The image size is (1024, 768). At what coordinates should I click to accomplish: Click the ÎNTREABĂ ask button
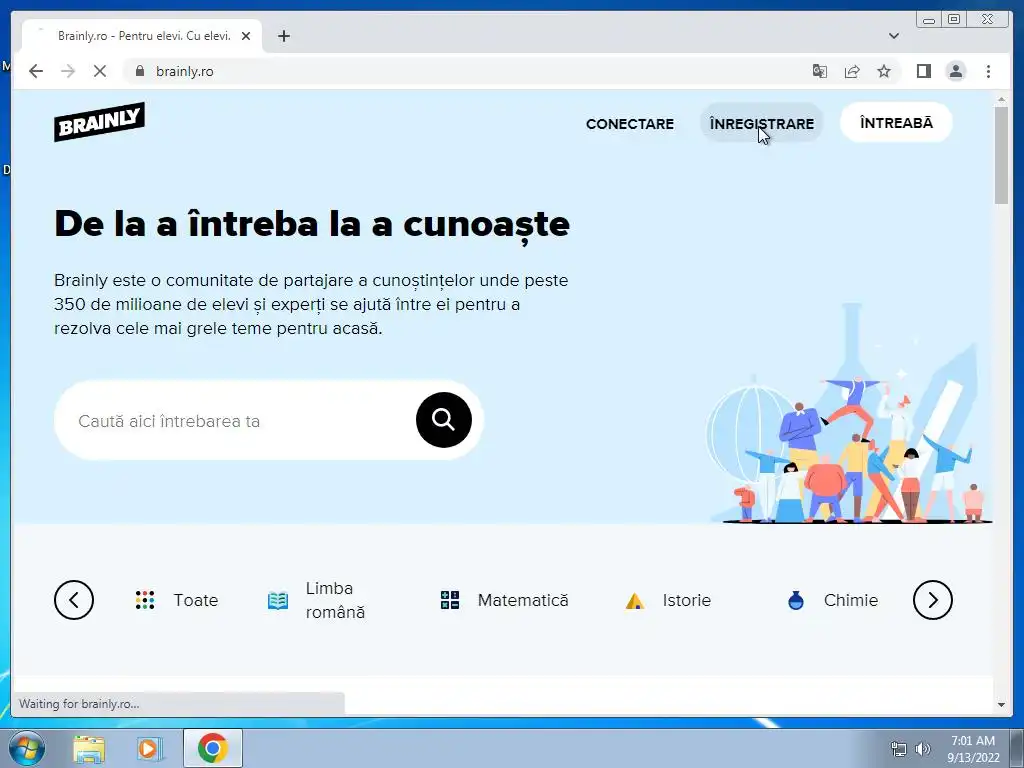click(896, 122)
